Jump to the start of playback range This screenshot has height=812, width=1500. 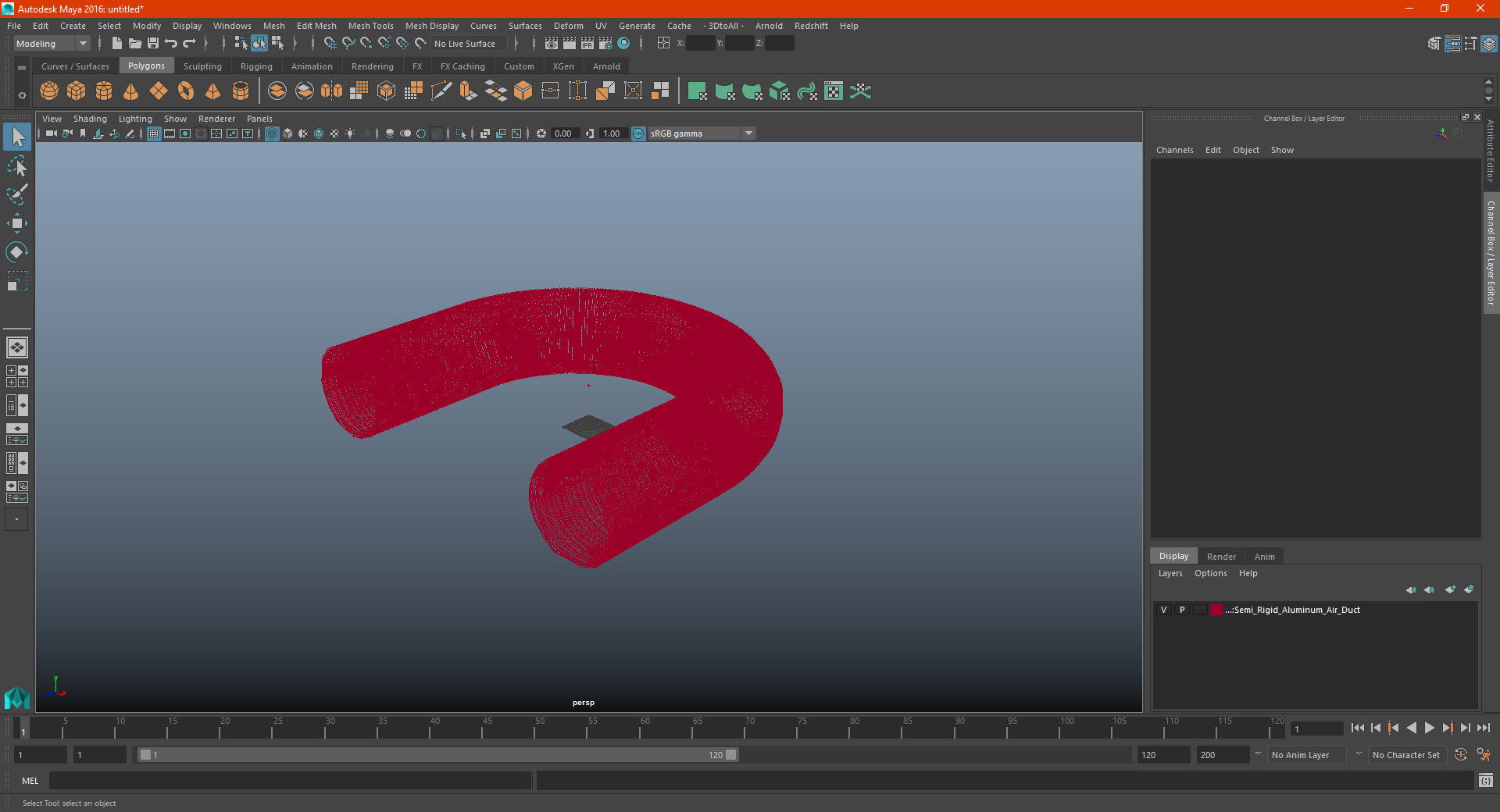click(1357, 728)
